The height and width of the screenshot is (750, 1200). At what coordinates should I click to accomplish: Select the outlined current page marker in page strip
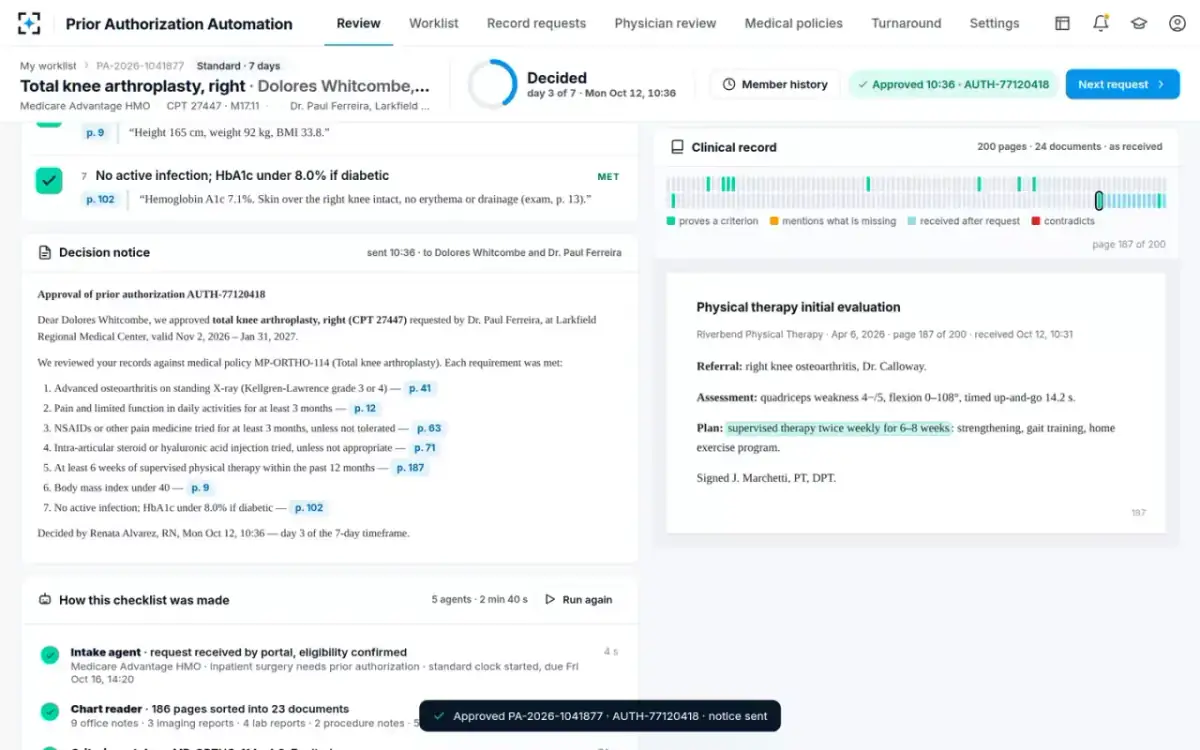tap(1099, 201)
